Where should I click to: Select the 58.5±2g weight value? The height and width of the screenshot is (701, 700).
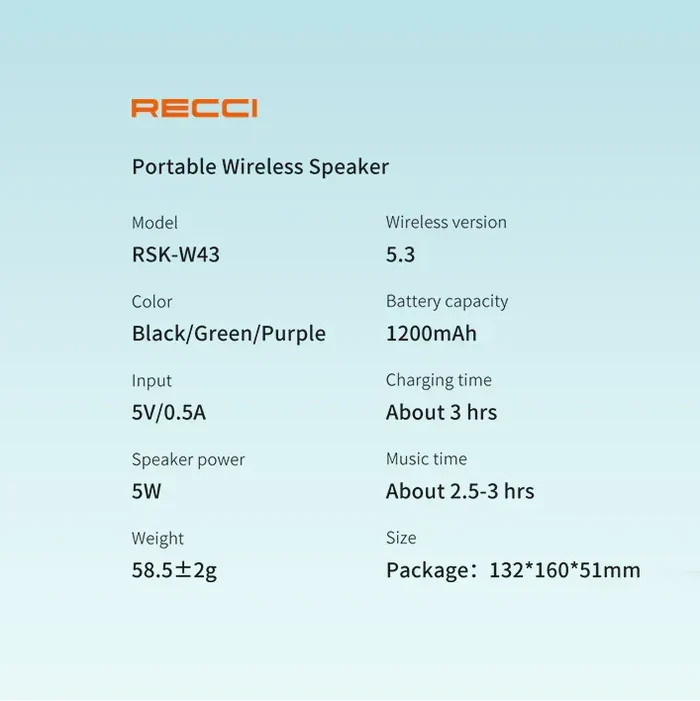[x=174, y=572]
